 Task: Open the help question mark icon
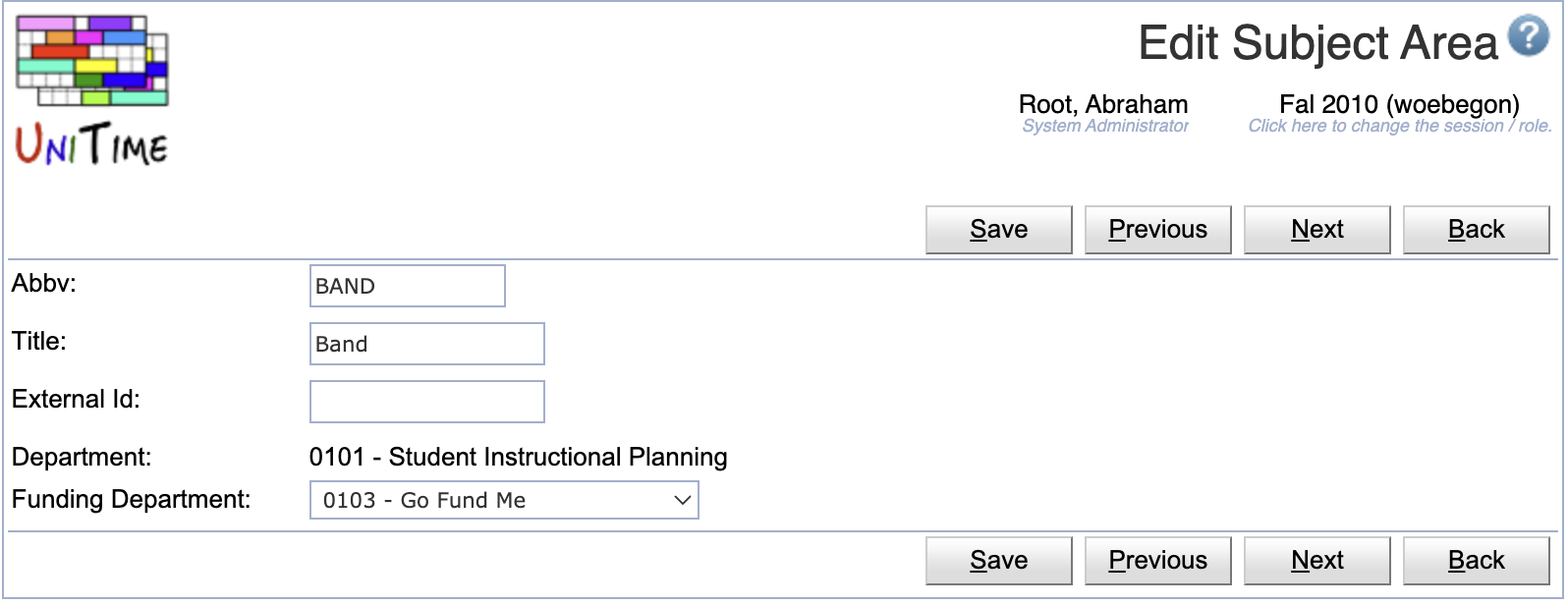pos(1529,36)
